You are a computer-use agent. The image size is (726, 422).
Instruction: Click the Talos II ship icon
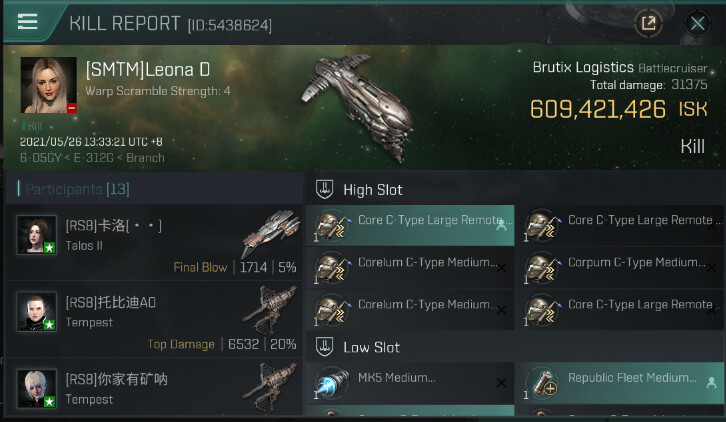[271, 233]
